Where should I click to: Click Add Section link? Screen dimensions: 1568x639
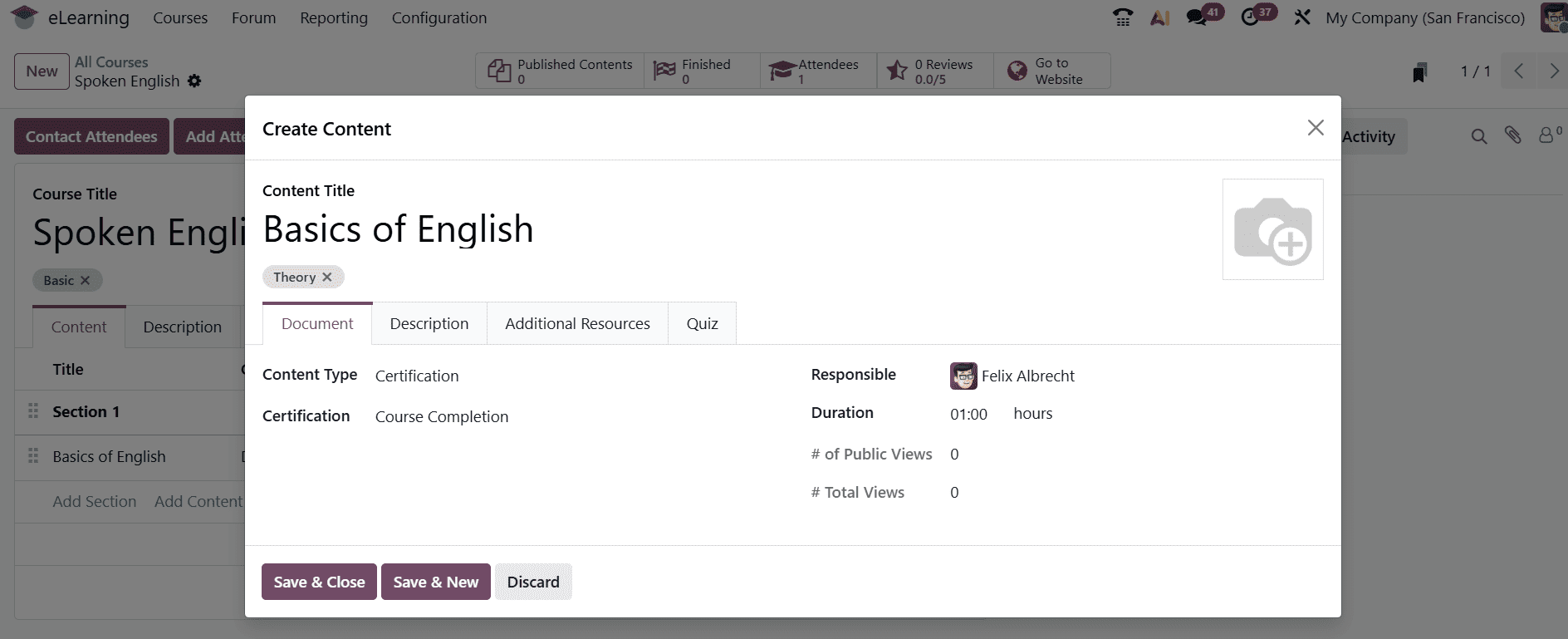tap(95, 501)
